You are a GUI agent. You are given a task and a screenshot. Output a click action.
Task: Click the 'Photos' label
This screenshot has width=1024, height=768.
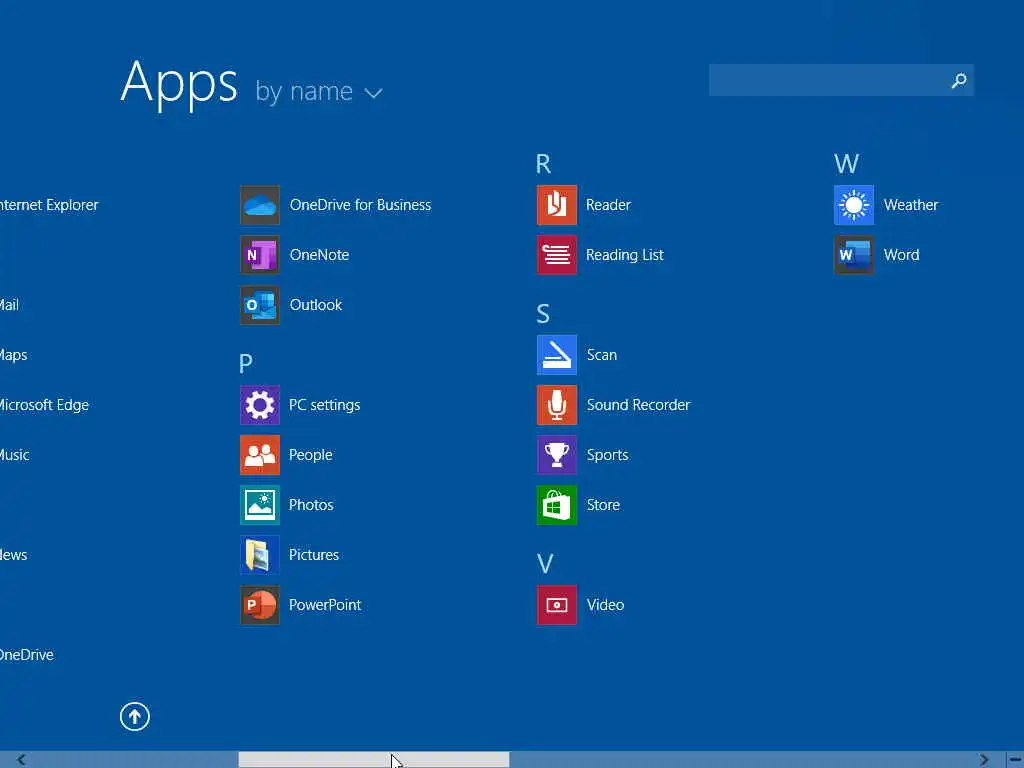tap(312, 505)
